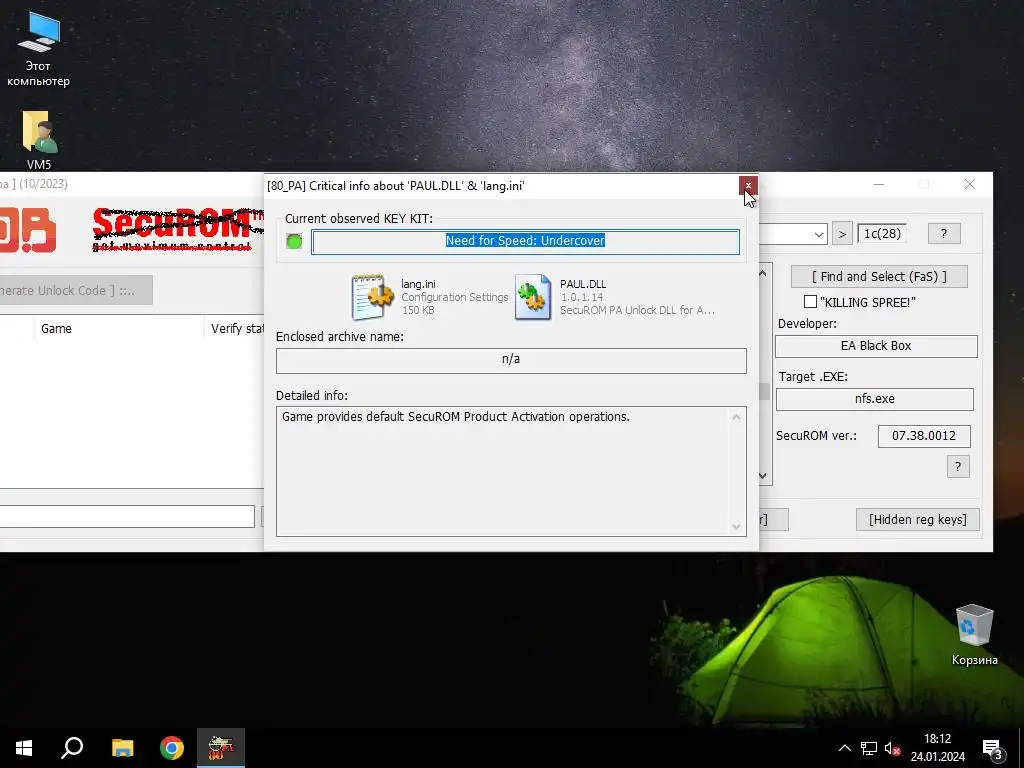Screen dimensions: 1024x768
Task: Click the lang.ini configuration file icon
Action: click(372, 297)
